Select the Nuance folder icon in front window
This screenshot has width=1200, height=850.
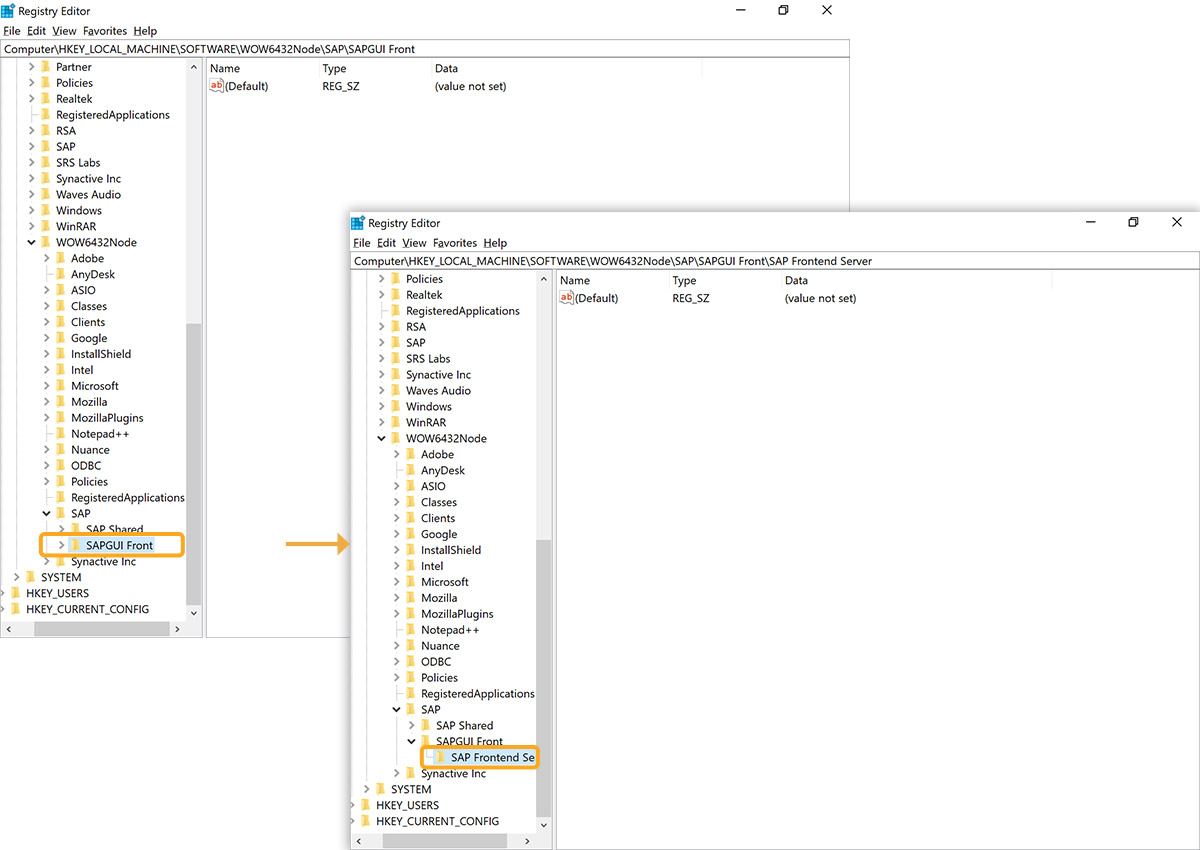click(x=410, y=646)
